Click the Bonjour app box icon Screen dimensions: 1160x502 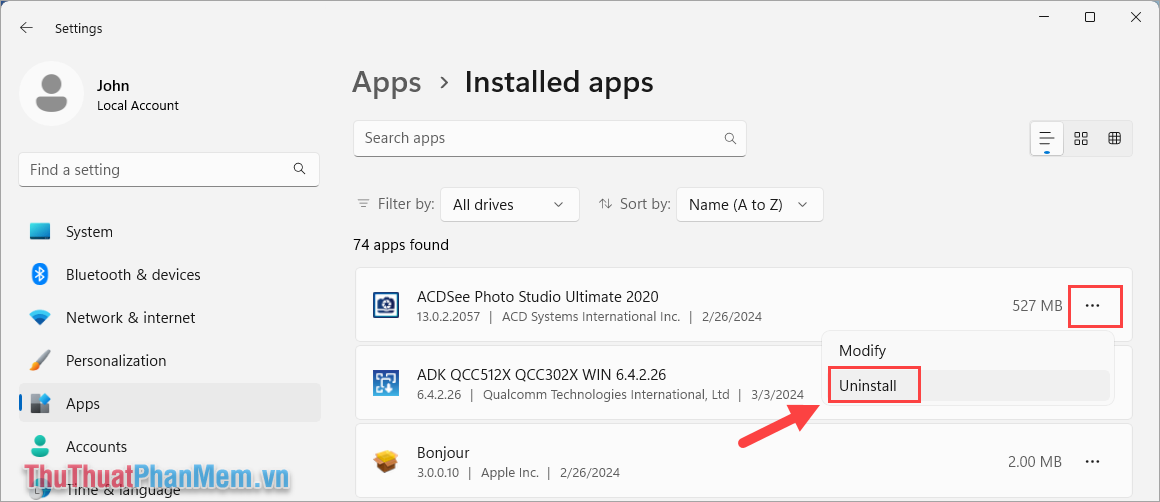(x=386, y=461)
